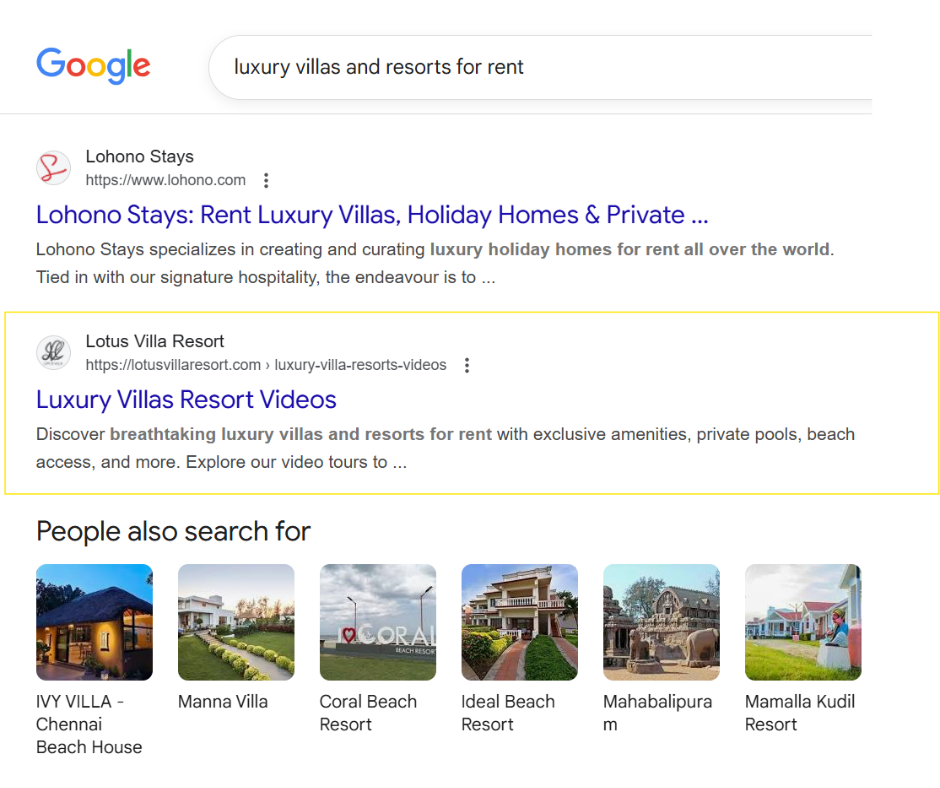Screen dimensions: 940x788
Task: Select the Mamalla Kudil Resort thumbnail
Action: (x=803, y=622)
